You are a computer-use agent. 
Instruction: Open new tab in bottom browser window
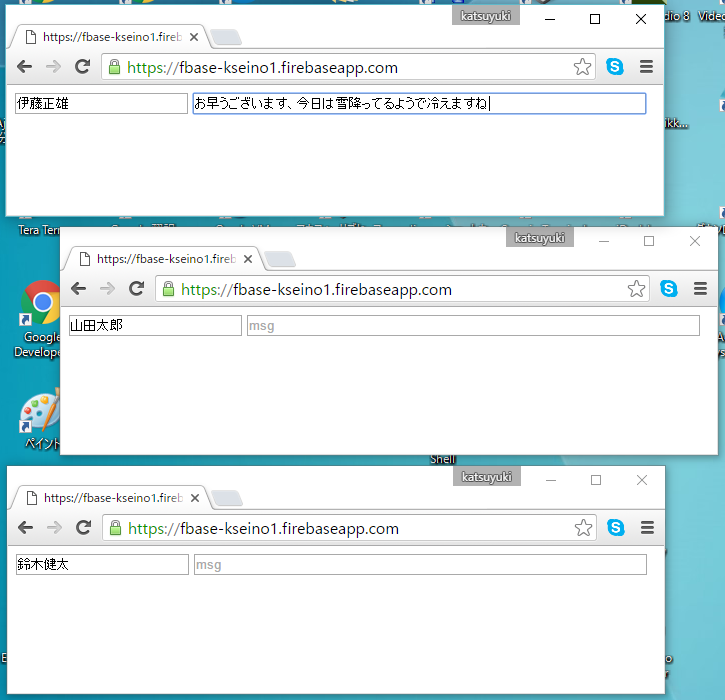(227, 498)
